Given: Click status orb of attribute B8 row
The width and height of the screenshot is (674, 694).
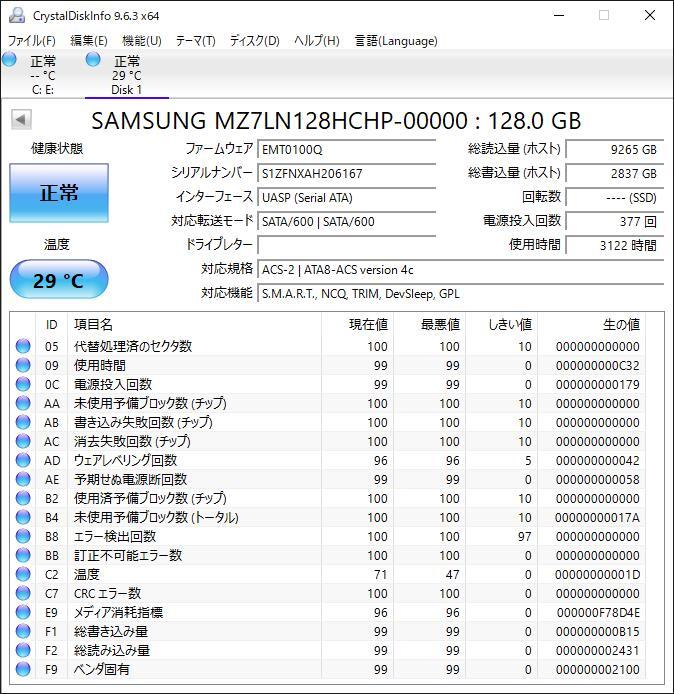Looking at the screenshot, I should (x=23, y=536).
